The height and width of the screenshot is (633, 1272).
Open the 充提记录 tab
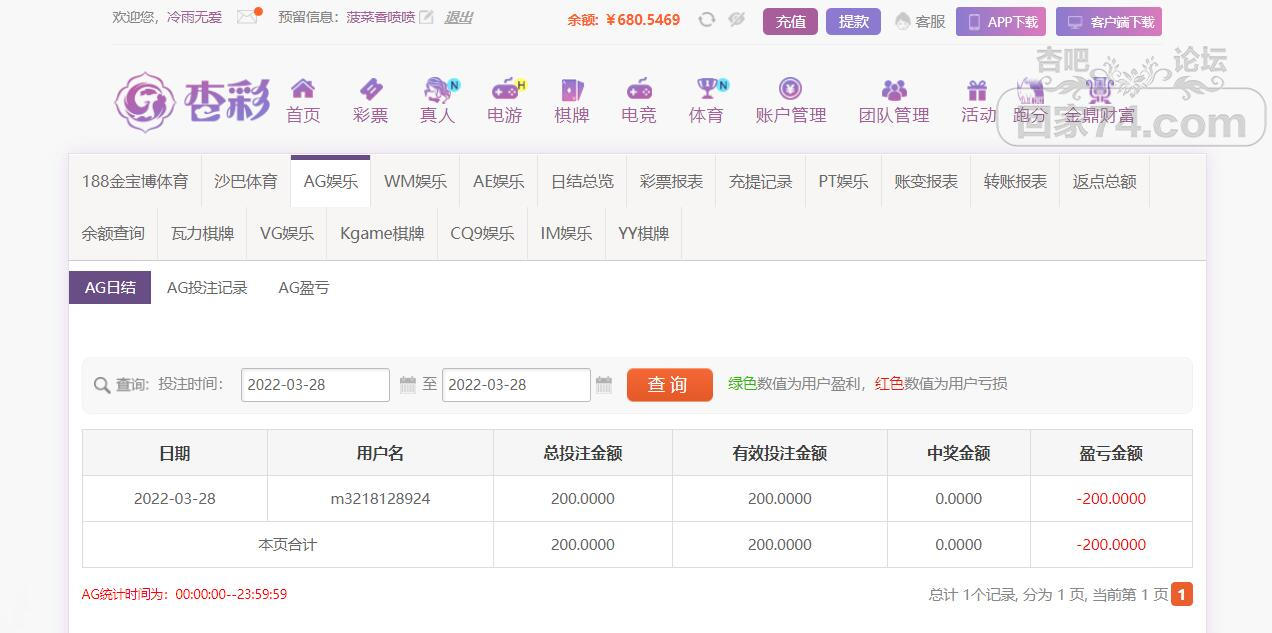coord(760,181)
